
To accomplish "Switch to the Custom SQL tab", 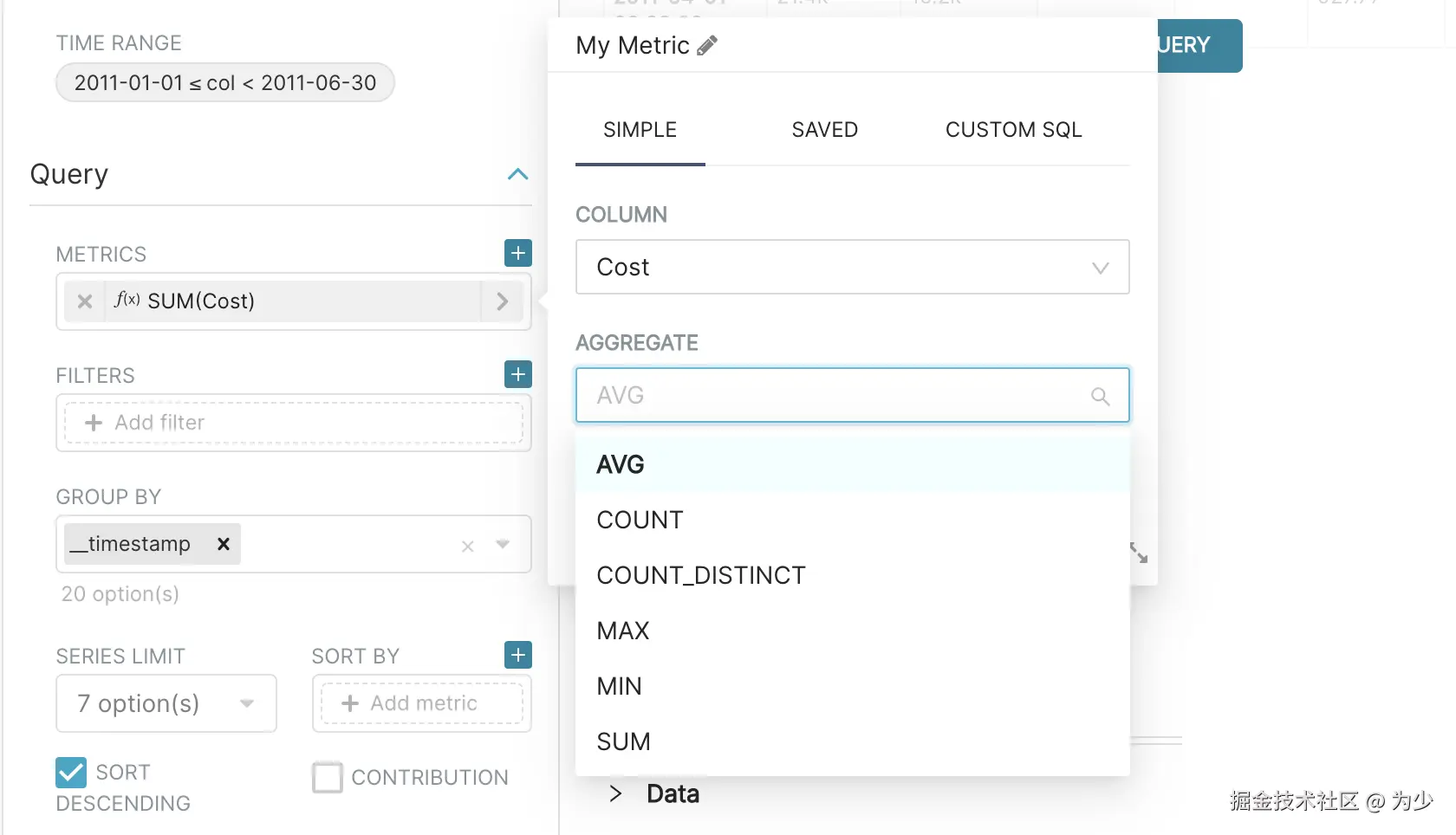I will (1013, 130).
